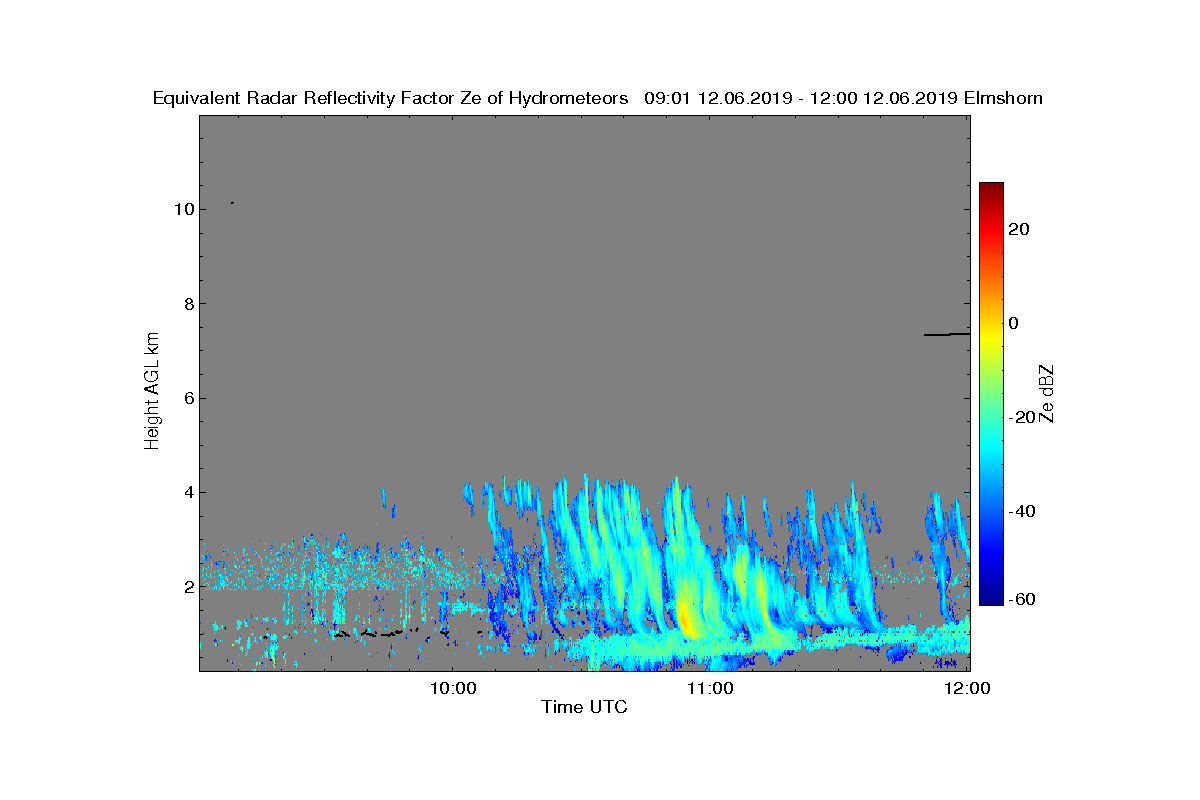1200x800 pixels.
Task: Click the 2 km height tick label
Action: pos(187,586)
